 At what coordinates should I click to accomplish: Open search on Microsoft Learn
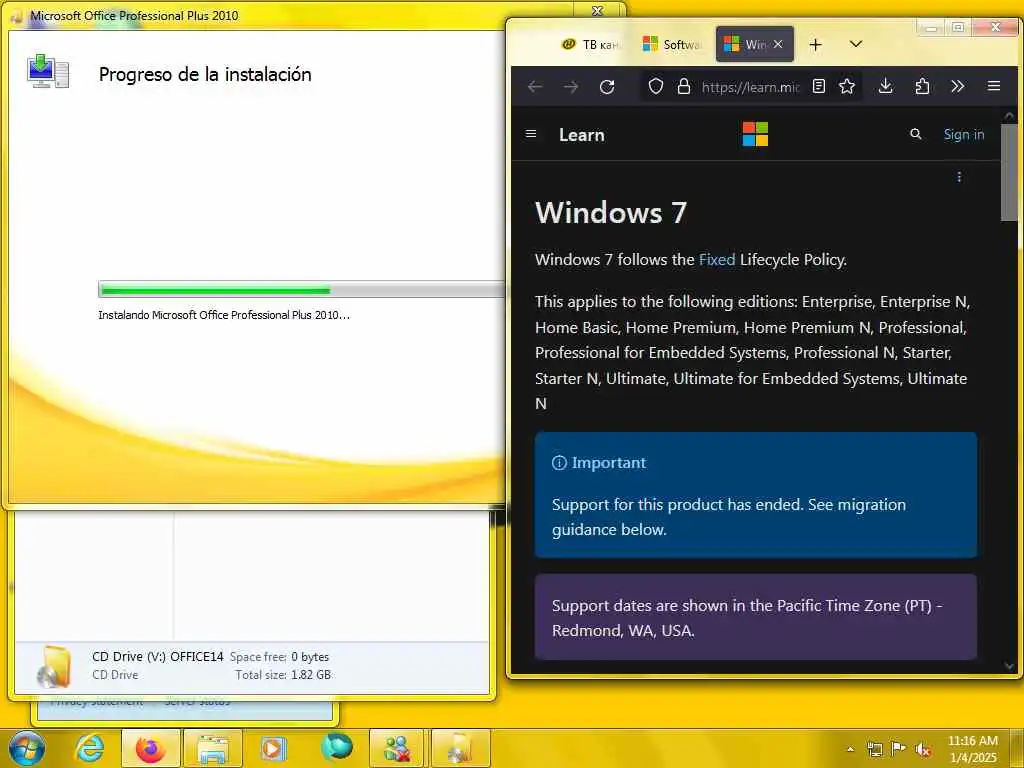coord(916,134)
